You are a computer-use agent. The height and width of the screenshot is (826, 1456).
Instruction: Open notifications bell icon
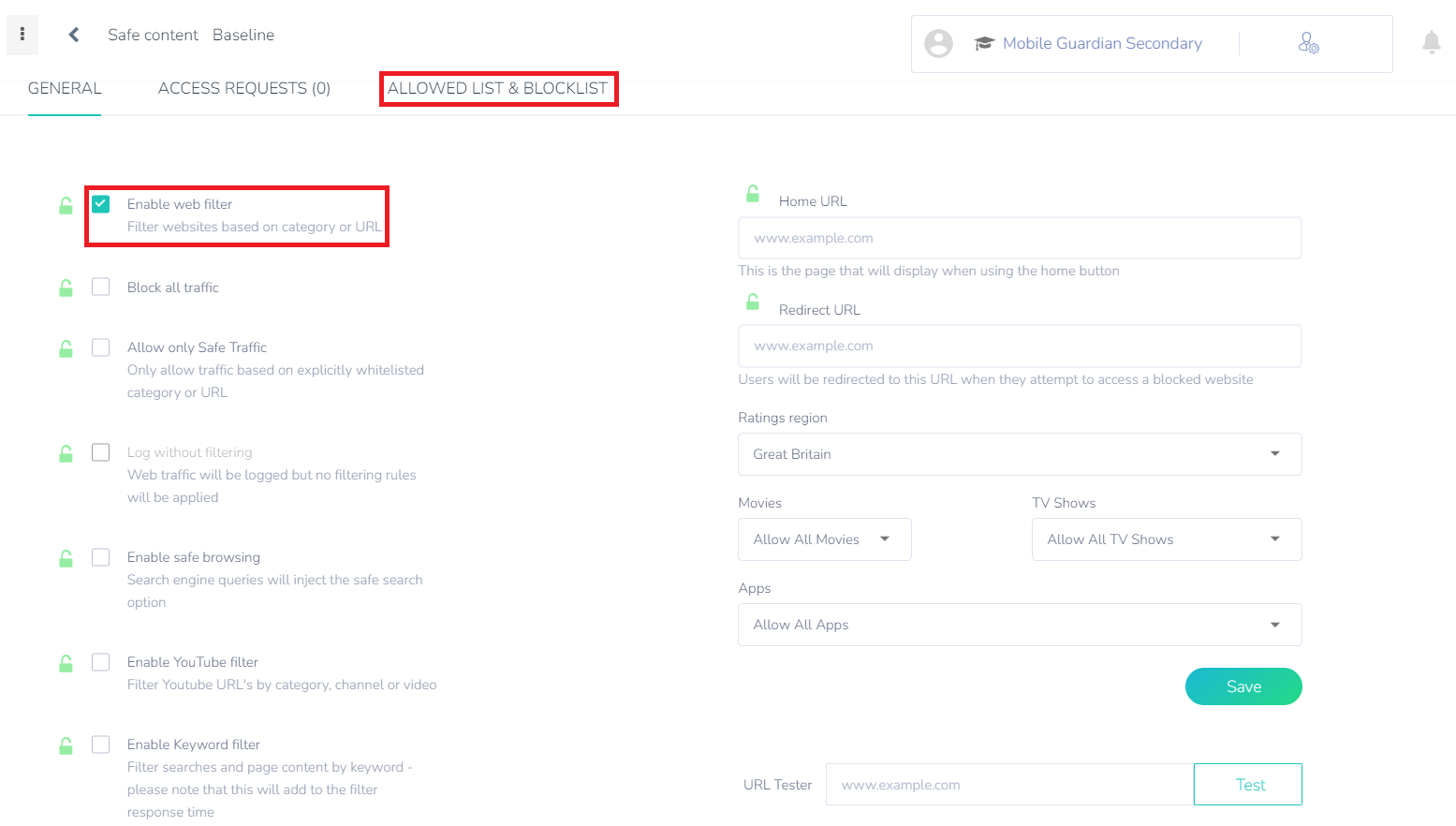(1432, 42)
